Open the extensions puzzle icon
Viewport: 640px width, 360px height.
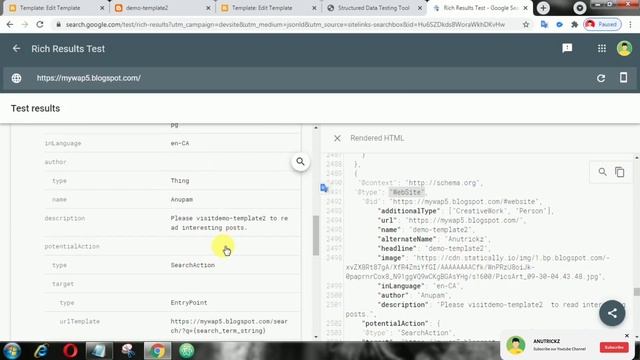[x=574, y=24]
